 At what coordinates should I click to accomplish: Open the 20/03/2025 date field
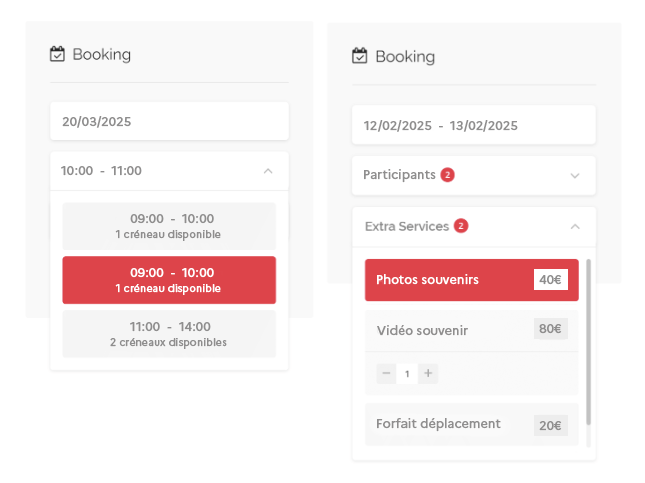tap(169, 122)
